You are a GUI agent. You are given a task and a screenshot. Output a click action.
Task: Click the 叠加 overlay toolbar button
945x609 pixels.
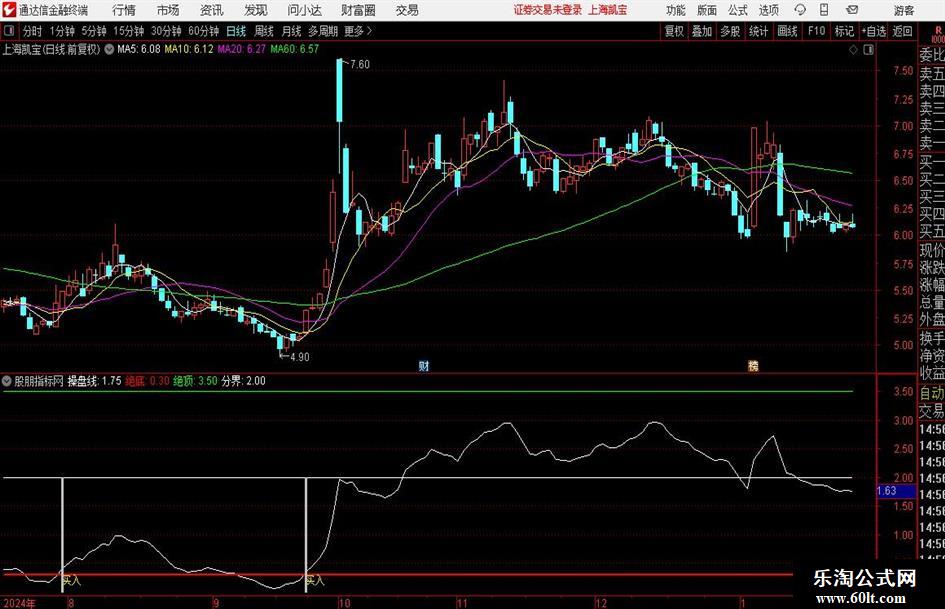[x=702, y=31]
